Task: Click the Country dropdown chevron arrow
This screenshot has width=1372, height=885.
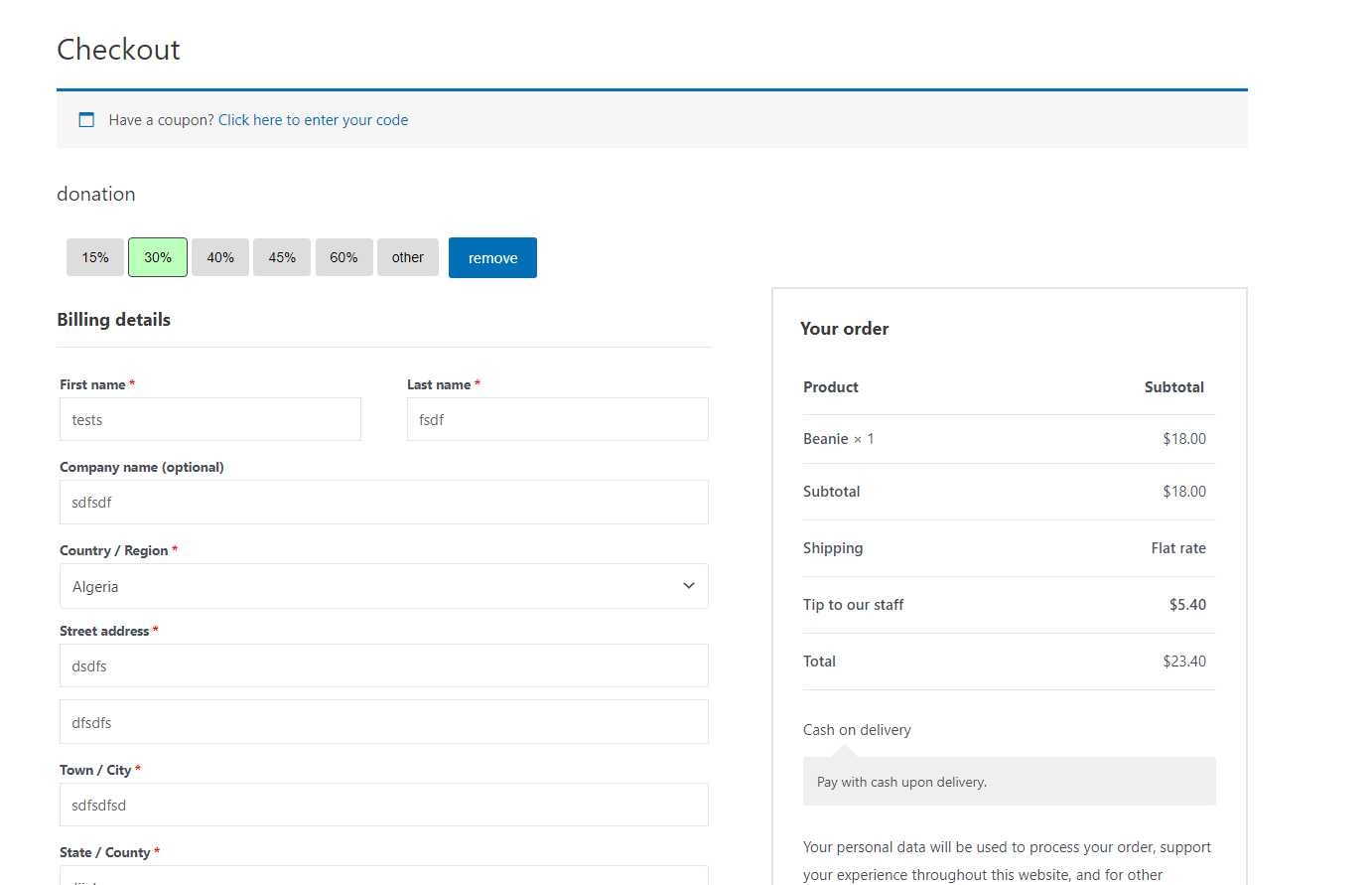Action: pyautogui.click(x=688, y=586)
